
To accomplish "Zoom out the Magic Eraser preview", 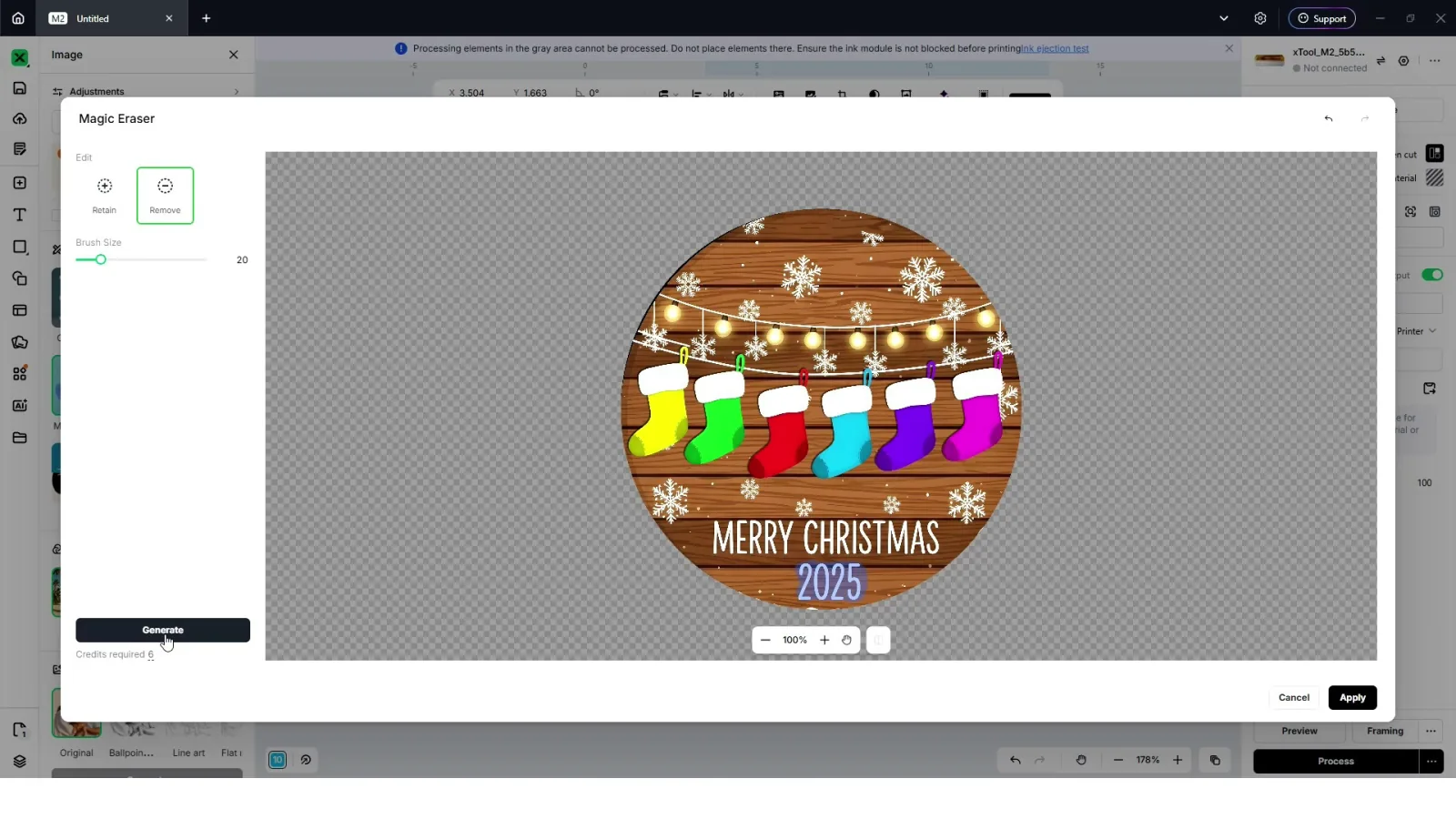I will (x=765, y=640).
